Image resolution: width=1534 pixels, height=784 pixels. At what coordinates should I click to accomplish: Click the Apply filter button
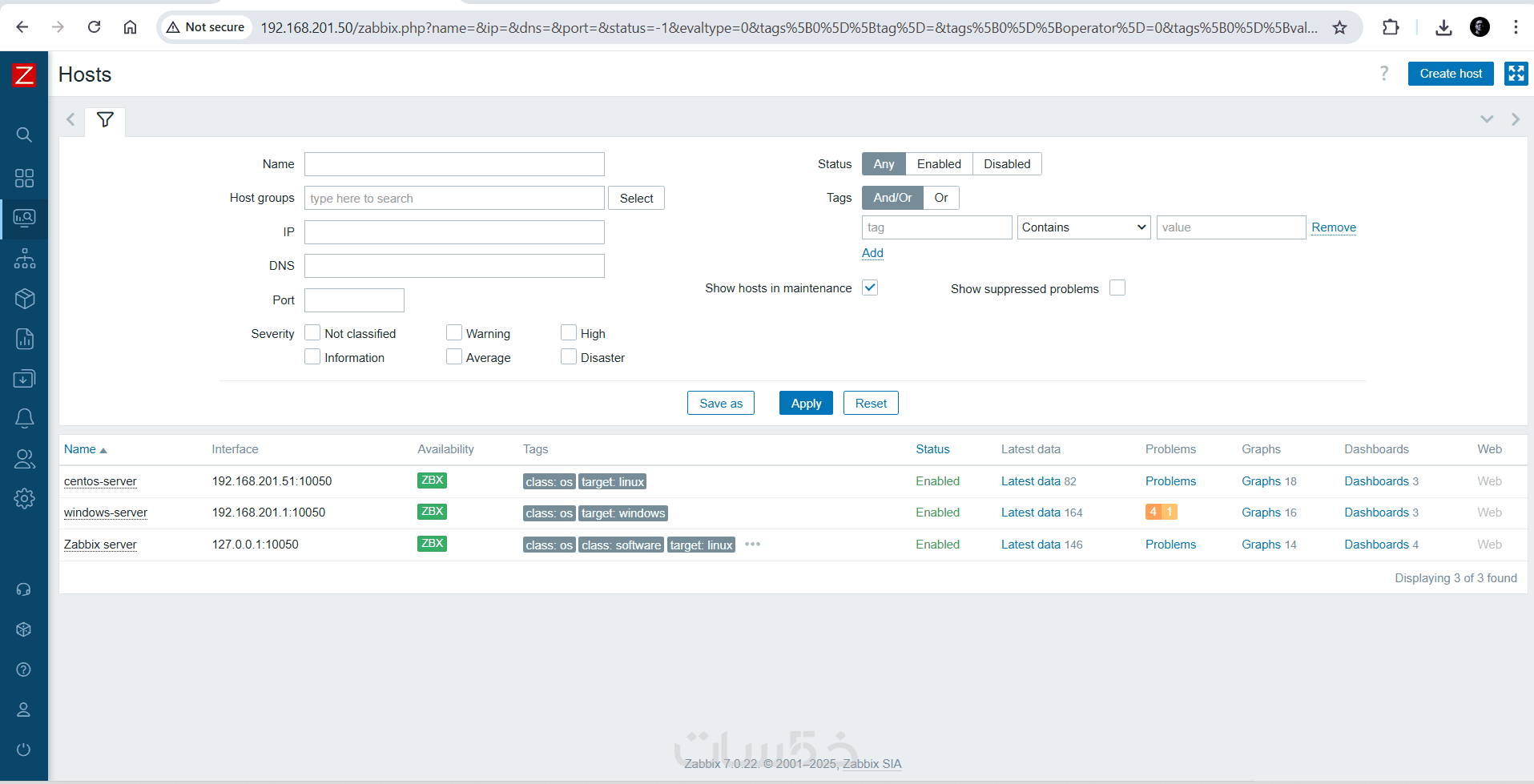click(806, 404)
